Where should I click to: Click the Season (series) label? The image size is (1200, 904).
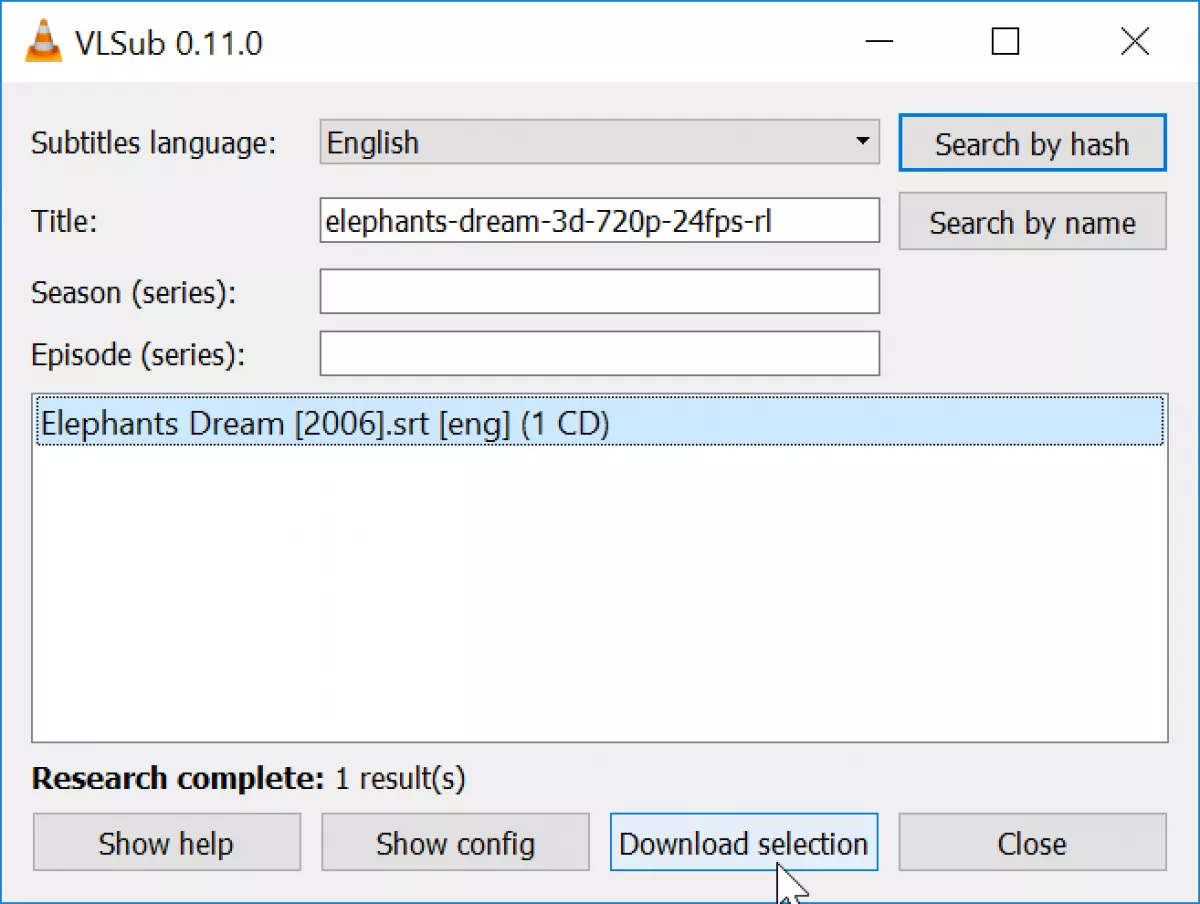pyautogui.click(x=133, y=293)
